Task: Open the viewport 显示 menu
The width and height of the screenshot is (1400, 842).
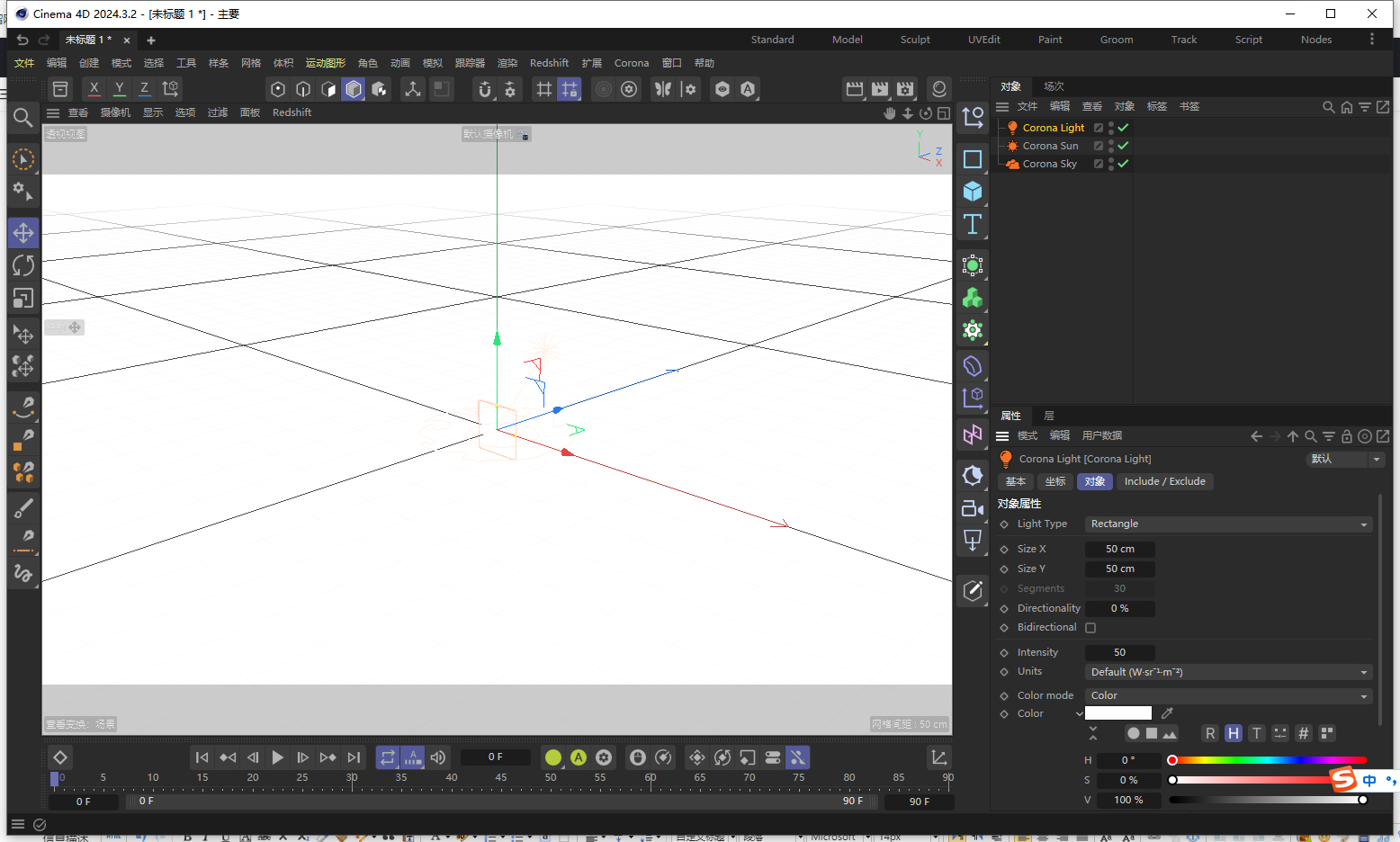Action: coord(153,112)
